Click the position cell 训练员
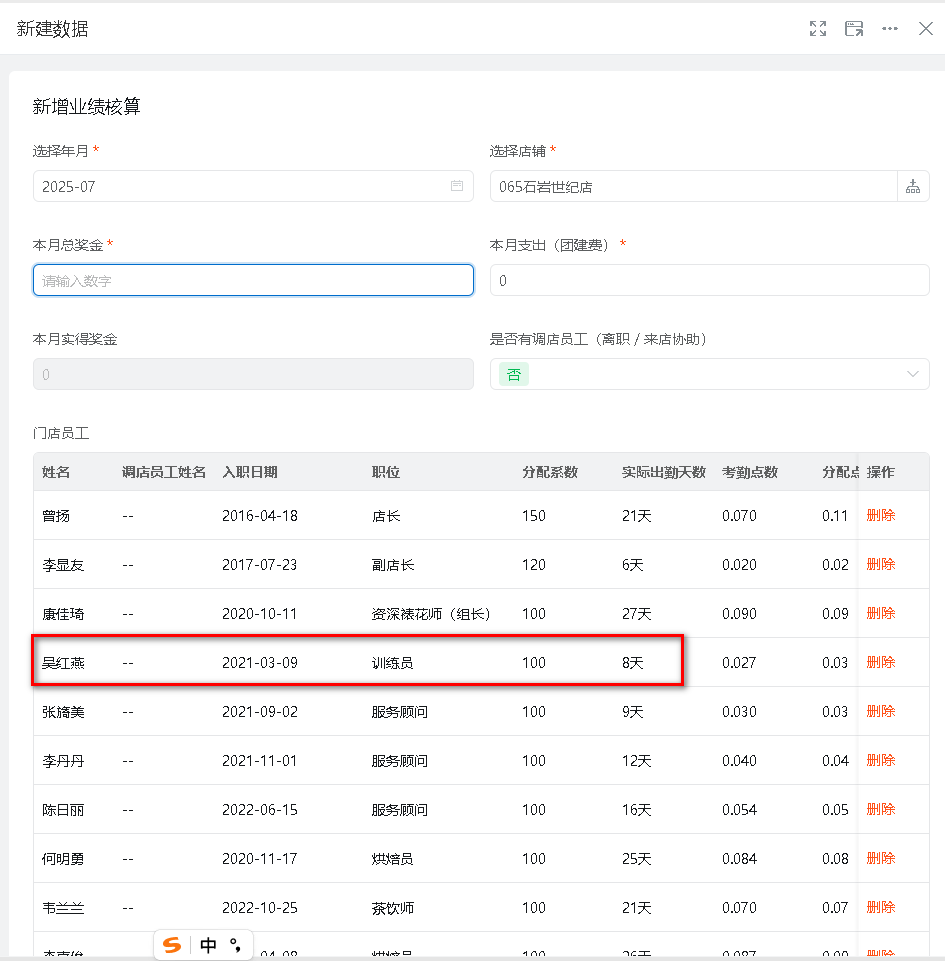This screenshot has height=961, width=945. point(392,663)
